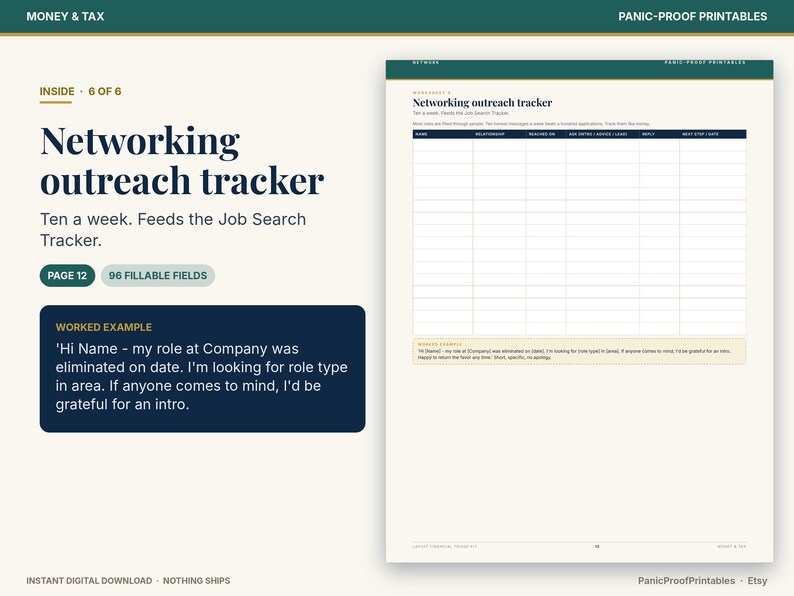This screenshot has height=596, width=794.
Task: Click the worksheet's Networking outreach tracker title
Action: point(482,103)
